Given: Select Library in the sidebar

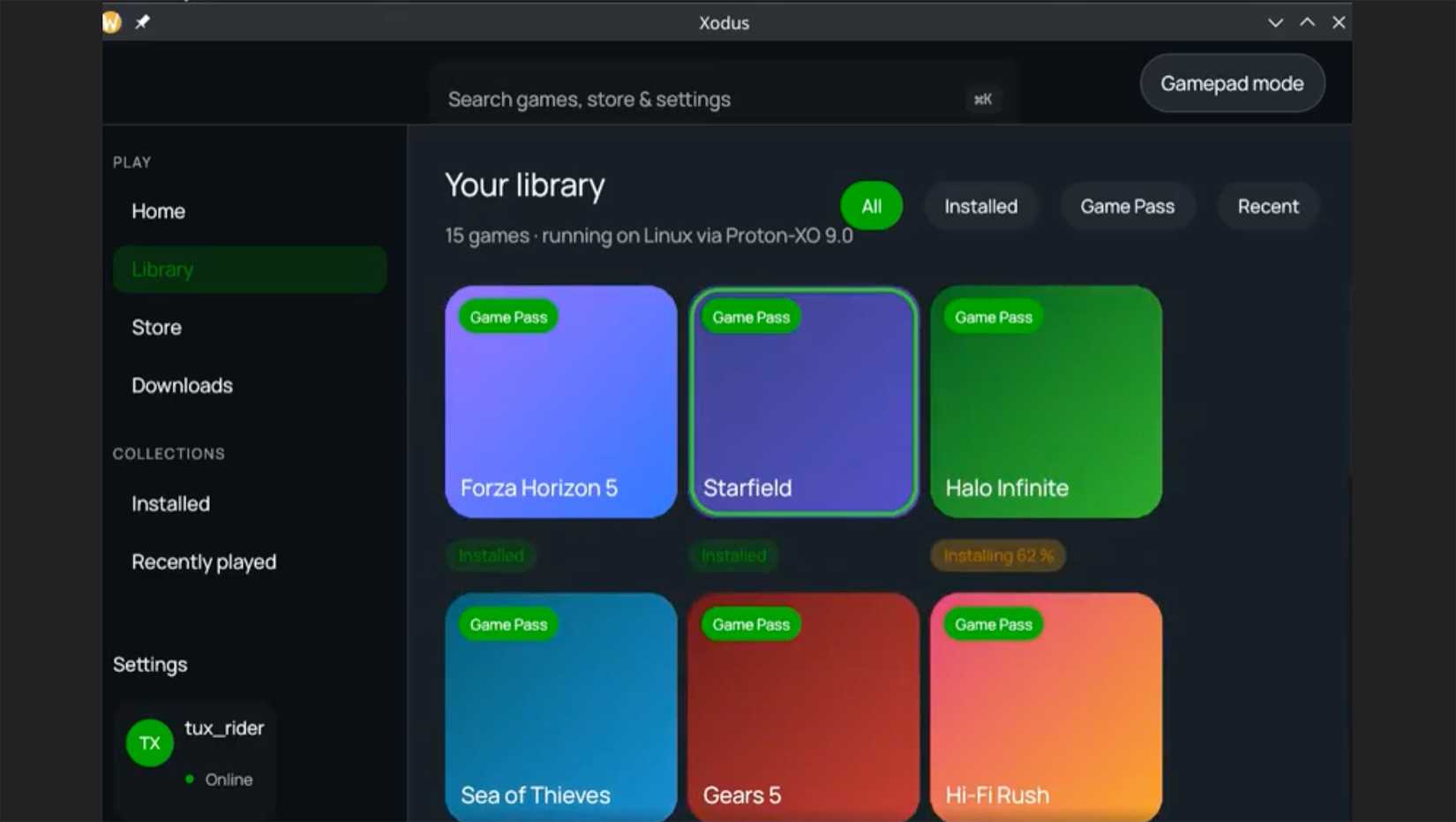Looking at the screenshot, I should 250,269.
